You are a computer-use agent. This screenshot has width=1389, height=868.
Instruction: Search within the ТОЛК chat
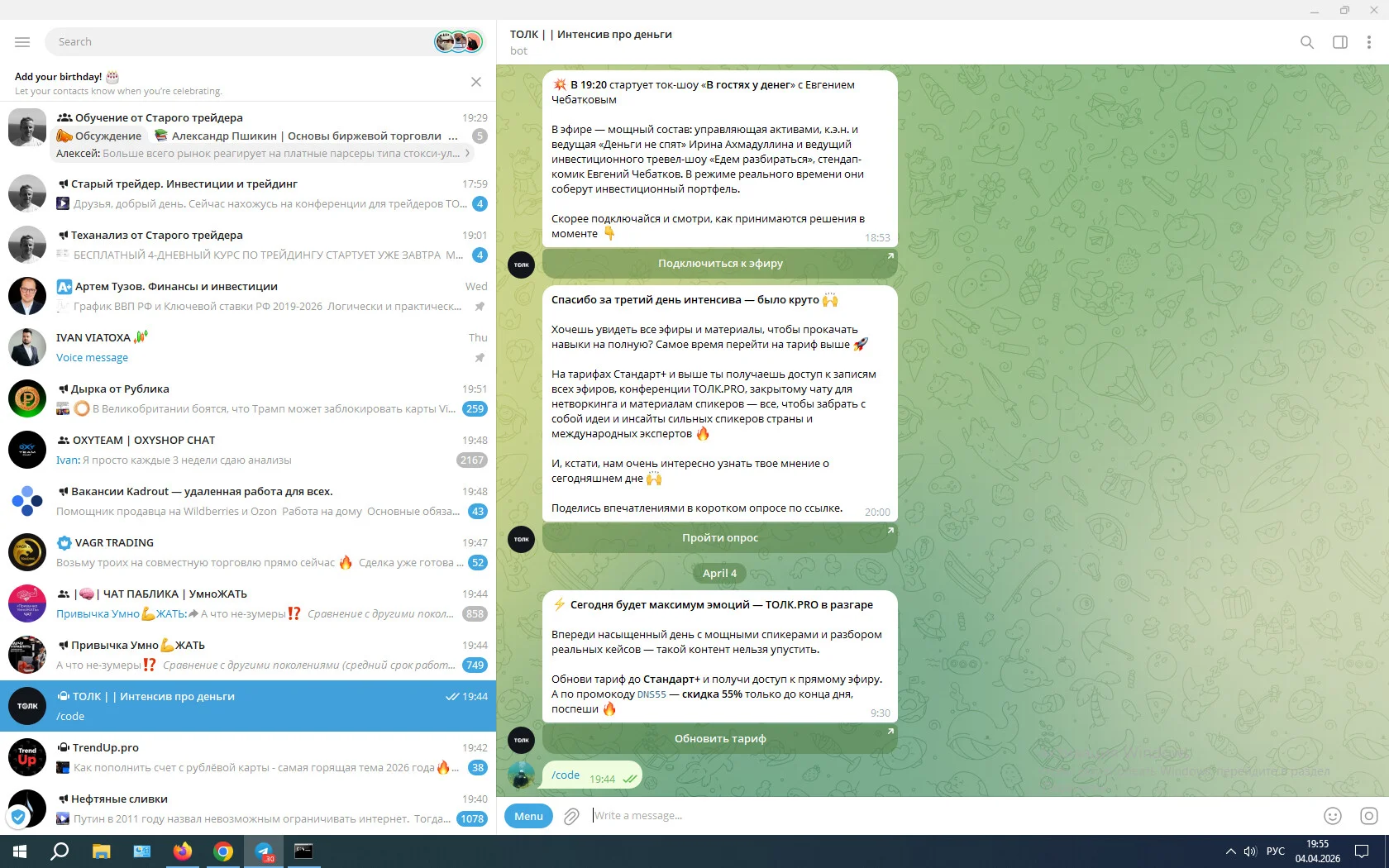1307,42
